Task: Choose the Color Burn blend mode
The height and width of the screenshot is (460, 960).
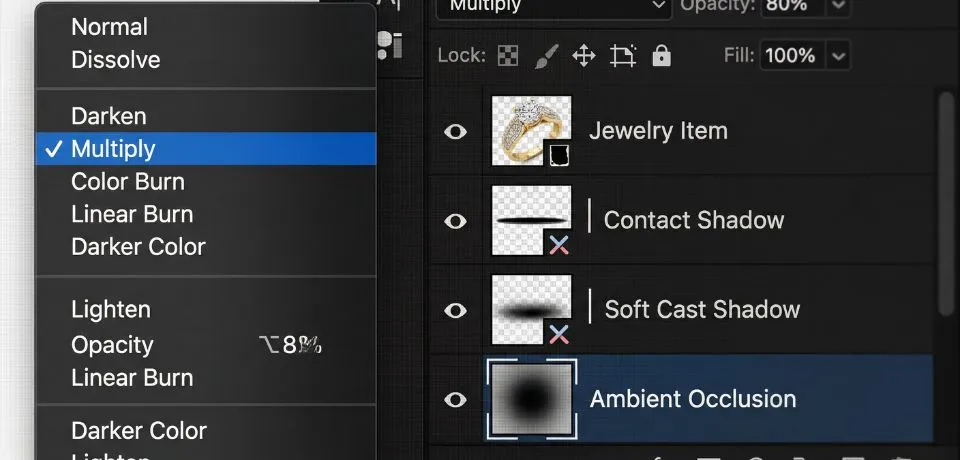Action: [128, 182]
